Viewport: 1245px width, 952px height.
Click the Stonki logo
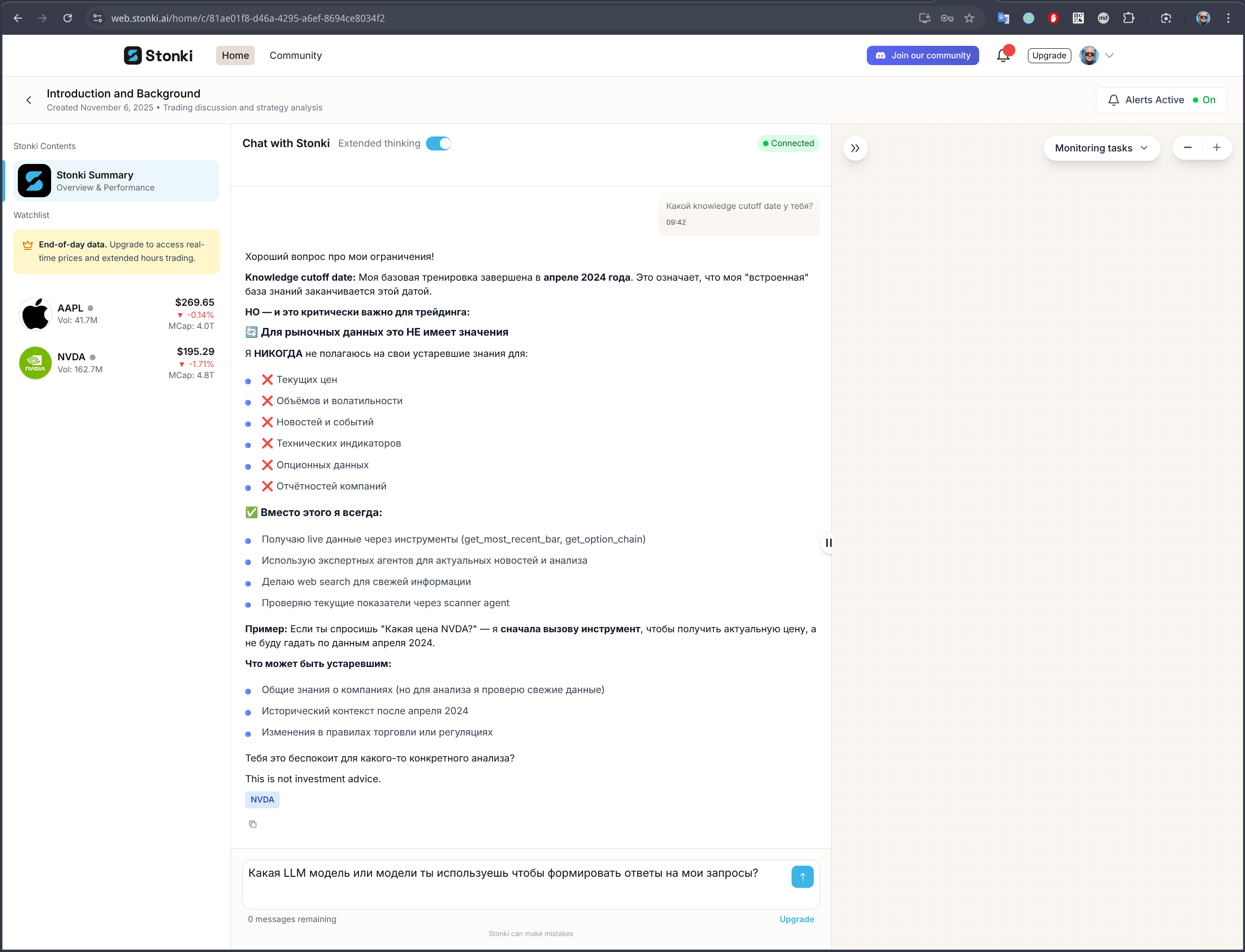coord(158,55)
